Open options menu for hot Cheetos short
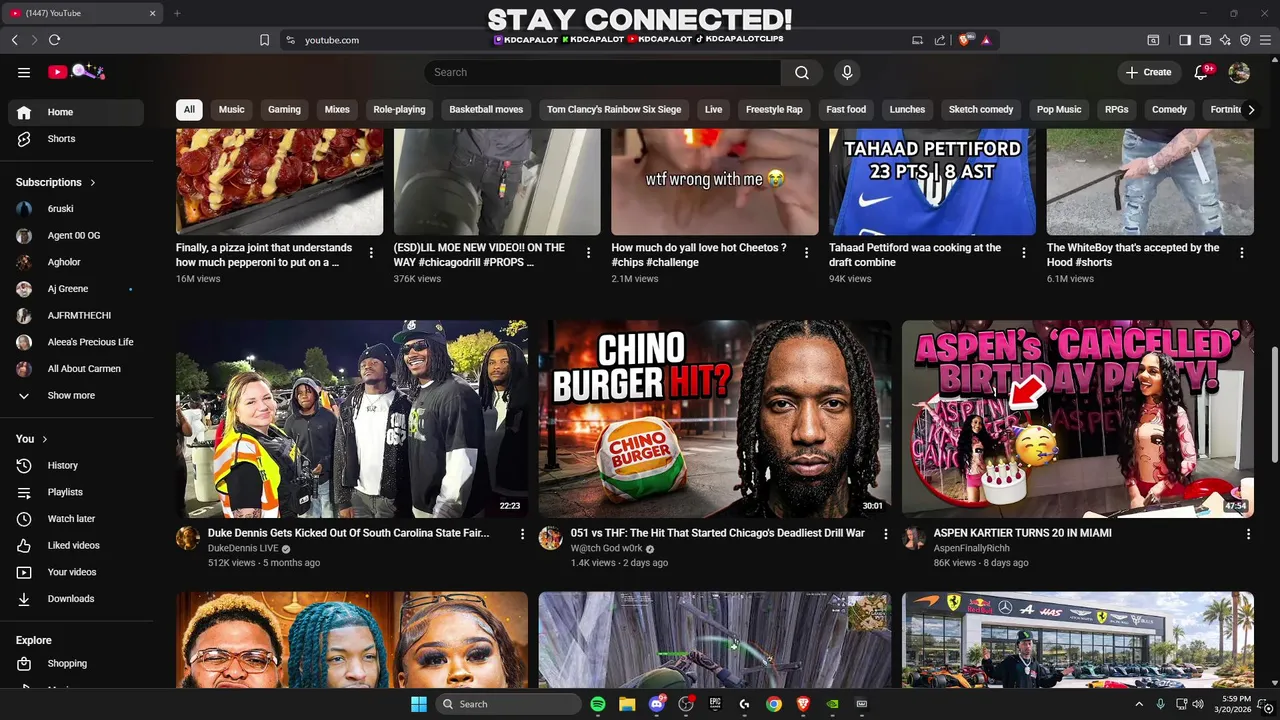The width and height of the screenshot is (1280, 720). tap(806, 253)
